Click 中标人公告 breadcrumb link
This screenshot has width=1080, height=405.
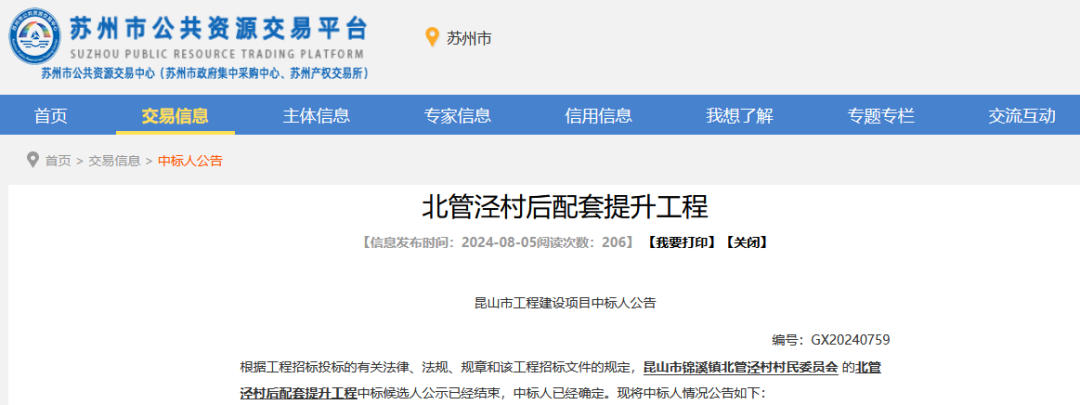pyautogui.click(x=190, y=161)
